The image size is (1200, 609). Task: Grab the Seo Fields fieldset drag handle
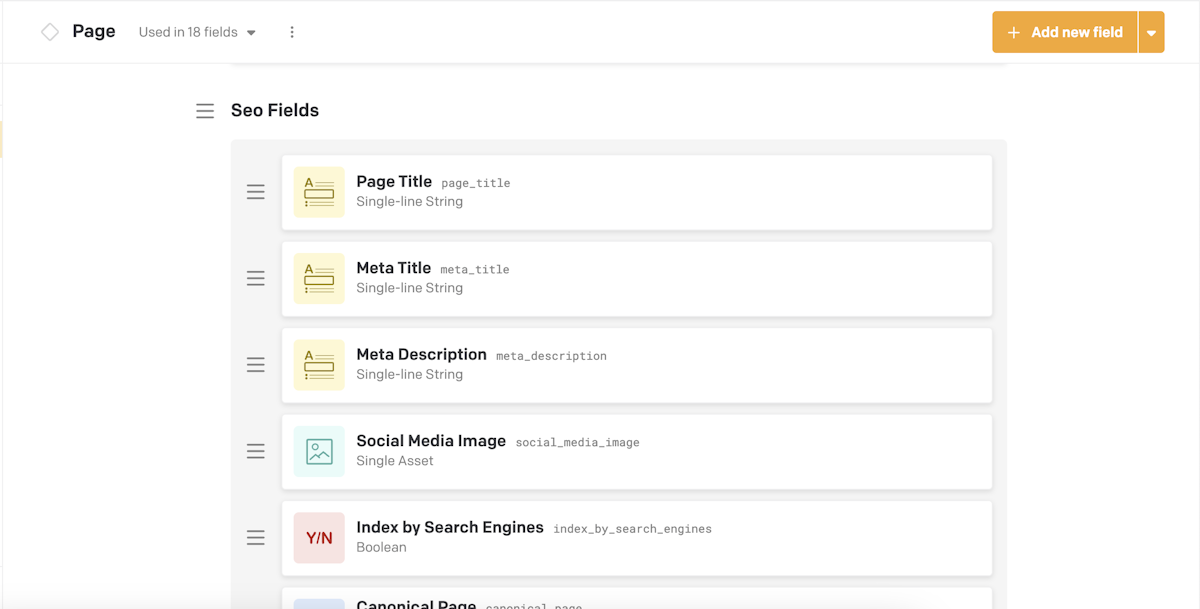(205, 111)
